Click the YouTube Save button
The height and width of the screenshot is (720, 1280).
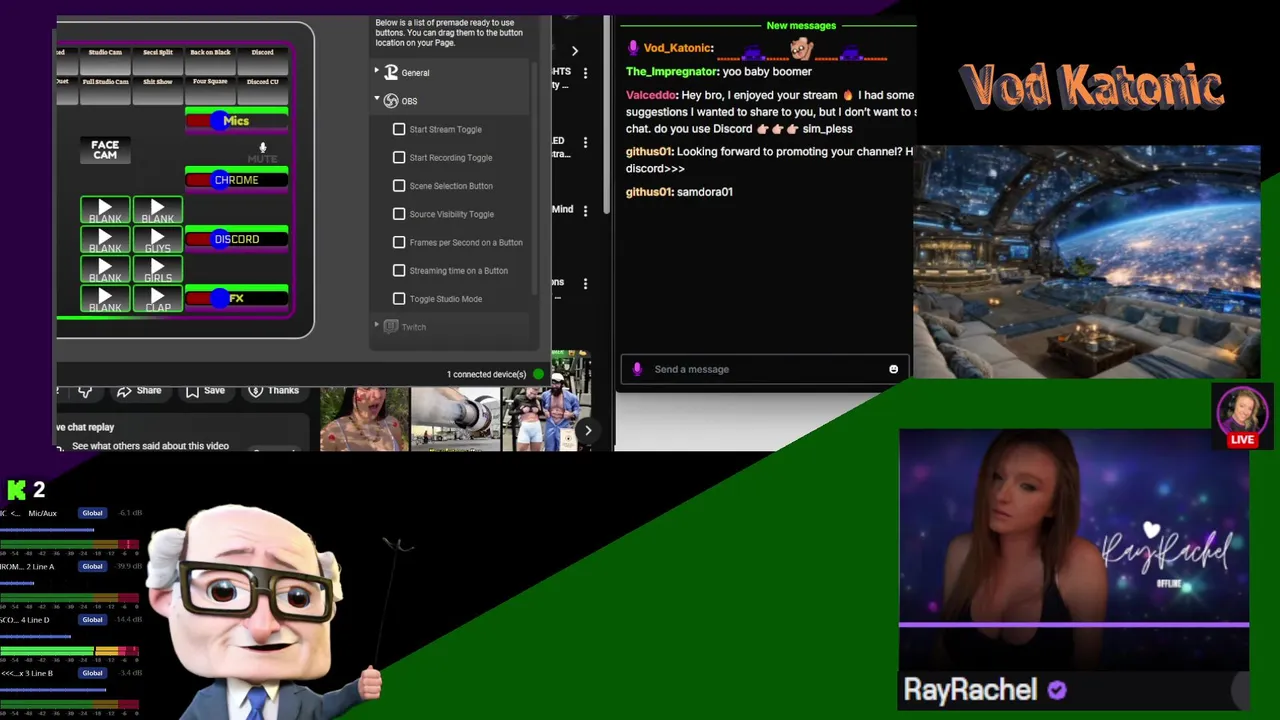tap(205, 390)
